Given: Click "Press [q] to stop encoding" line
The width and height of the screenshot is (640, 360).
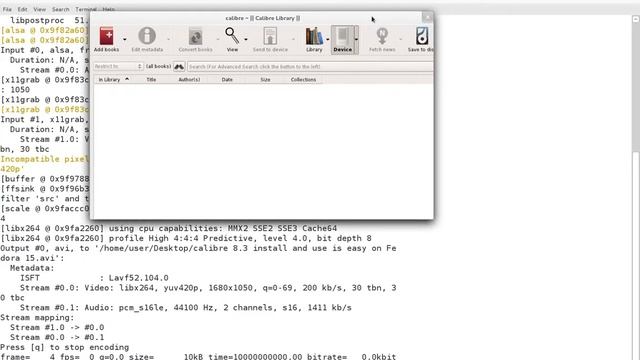Looking at the screenshot, I should (x=64, y=347).
